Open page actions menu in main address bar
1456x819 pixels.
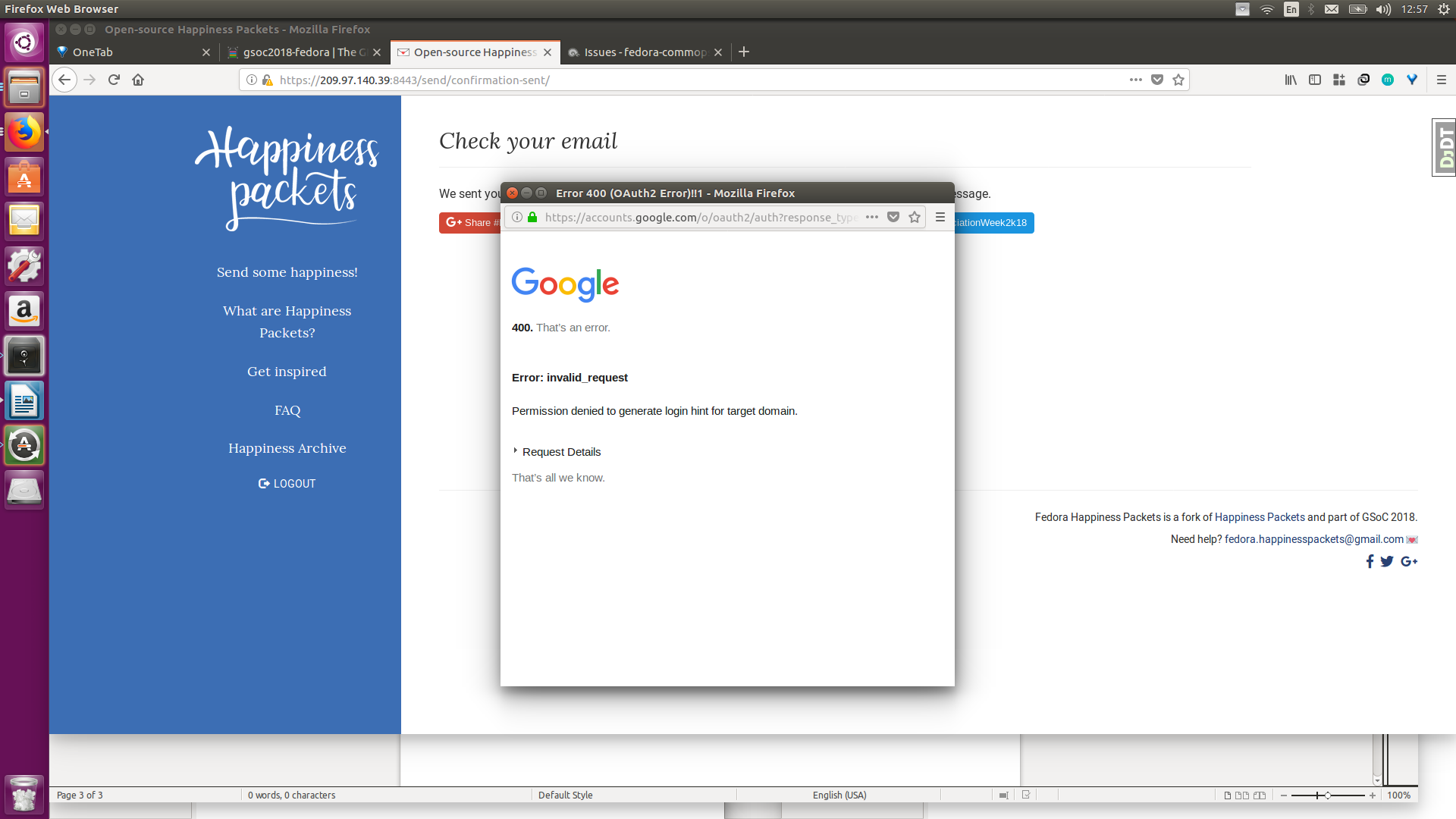coord(1135,80)
